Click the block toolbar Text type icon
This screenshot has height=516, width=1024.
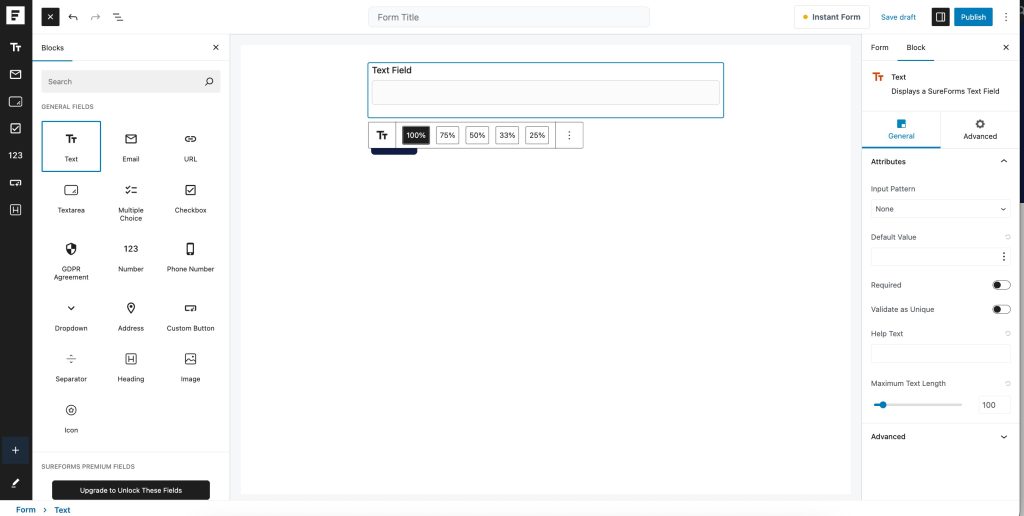tap(382, 135)
